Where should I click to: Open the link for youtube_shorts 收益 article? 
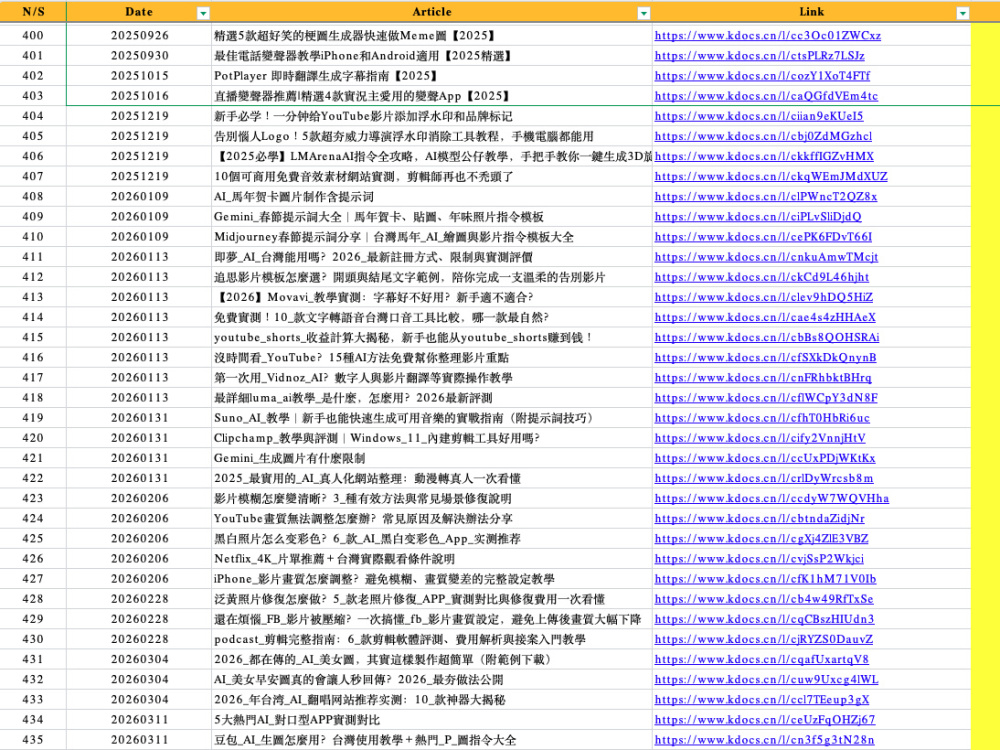tap(767, 337)
